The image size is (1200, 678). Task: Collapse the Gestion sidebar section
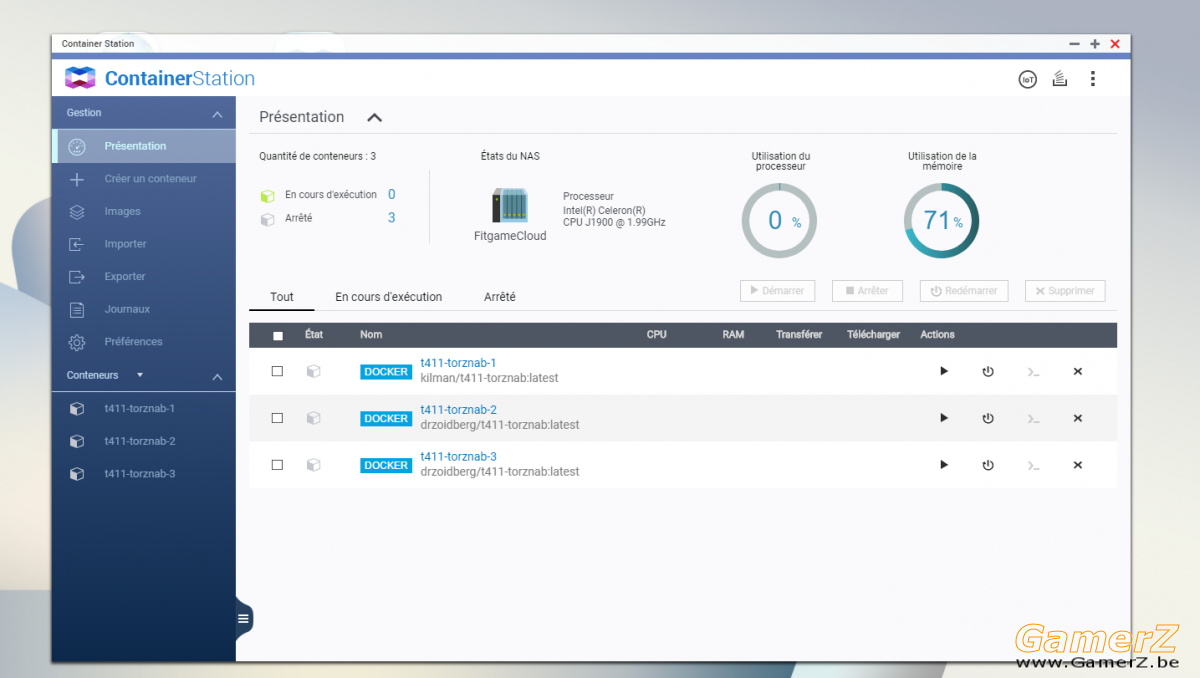[217, 115]
